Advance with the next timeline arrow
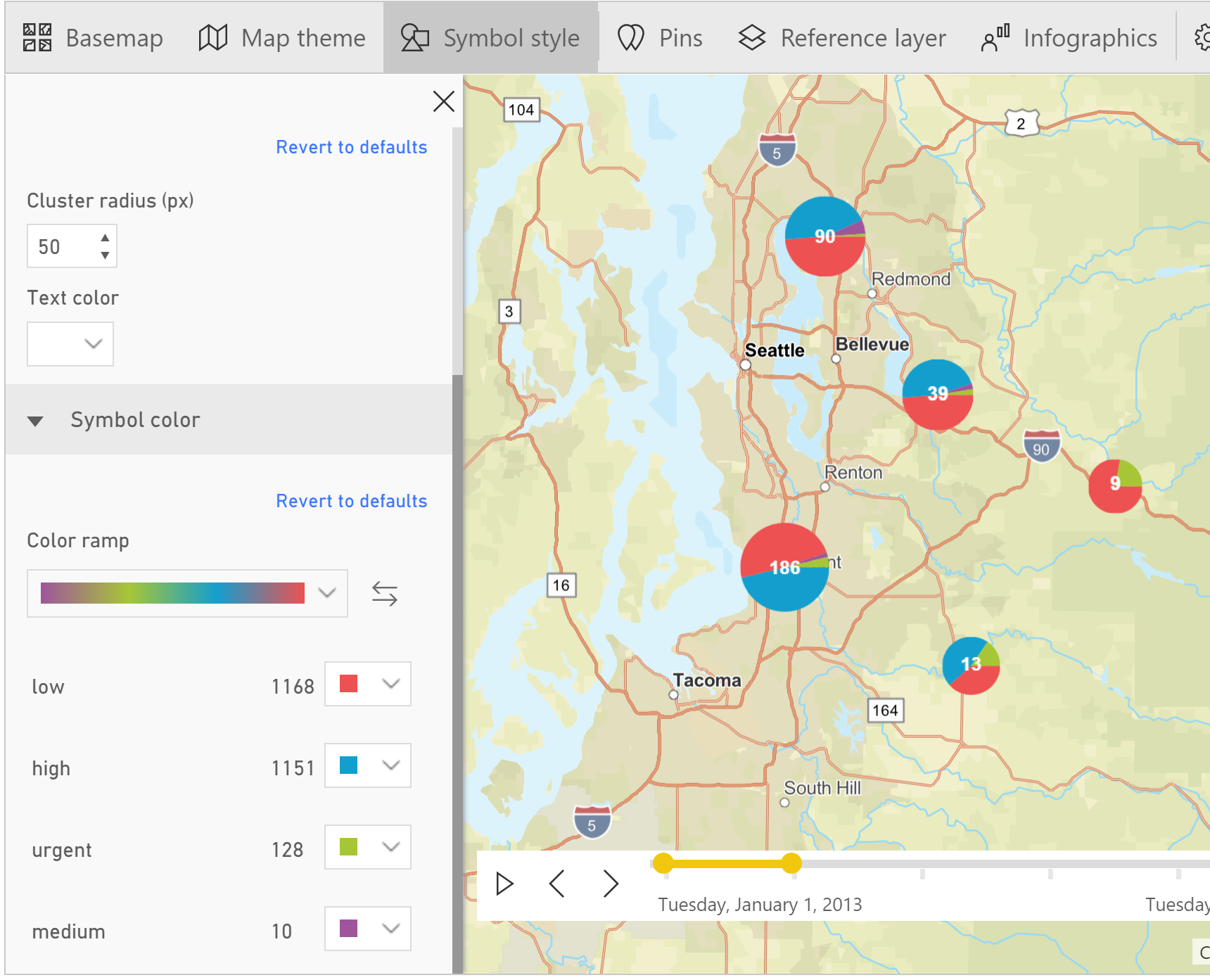This screenshot has height=980, width=1210. (x=609, y=884)
